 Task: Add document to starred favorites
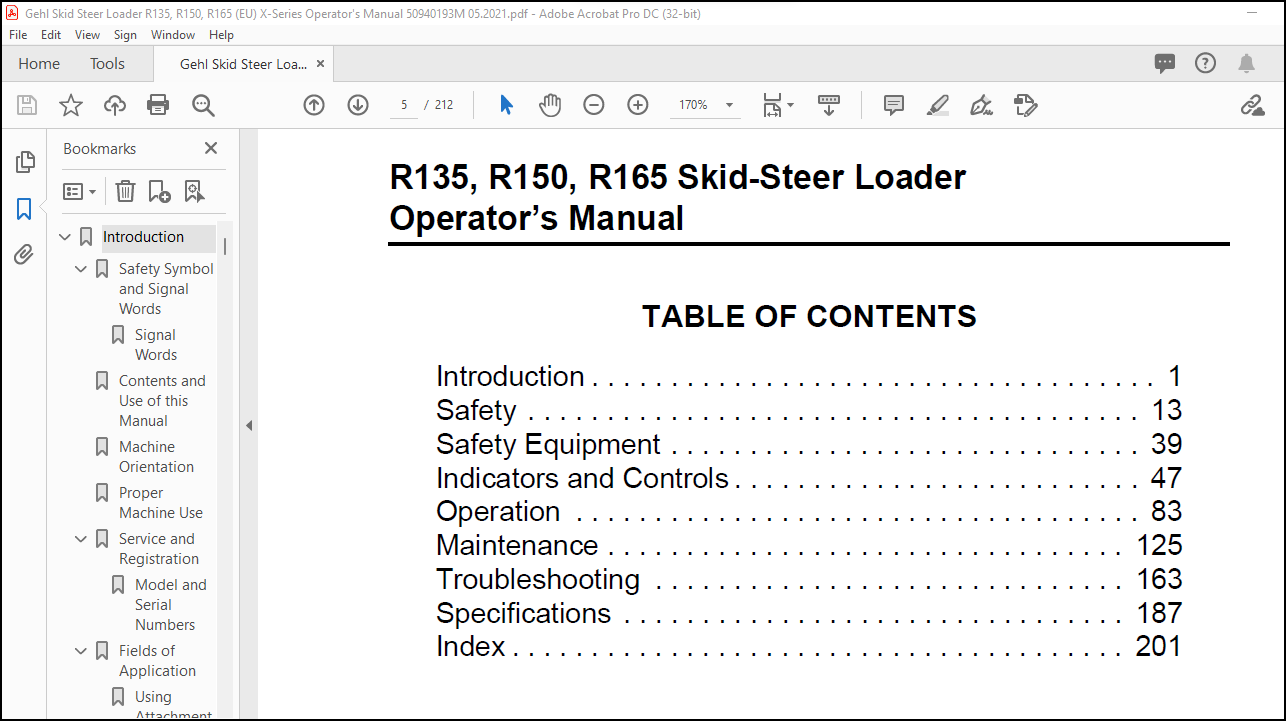(x=71, y=105)
